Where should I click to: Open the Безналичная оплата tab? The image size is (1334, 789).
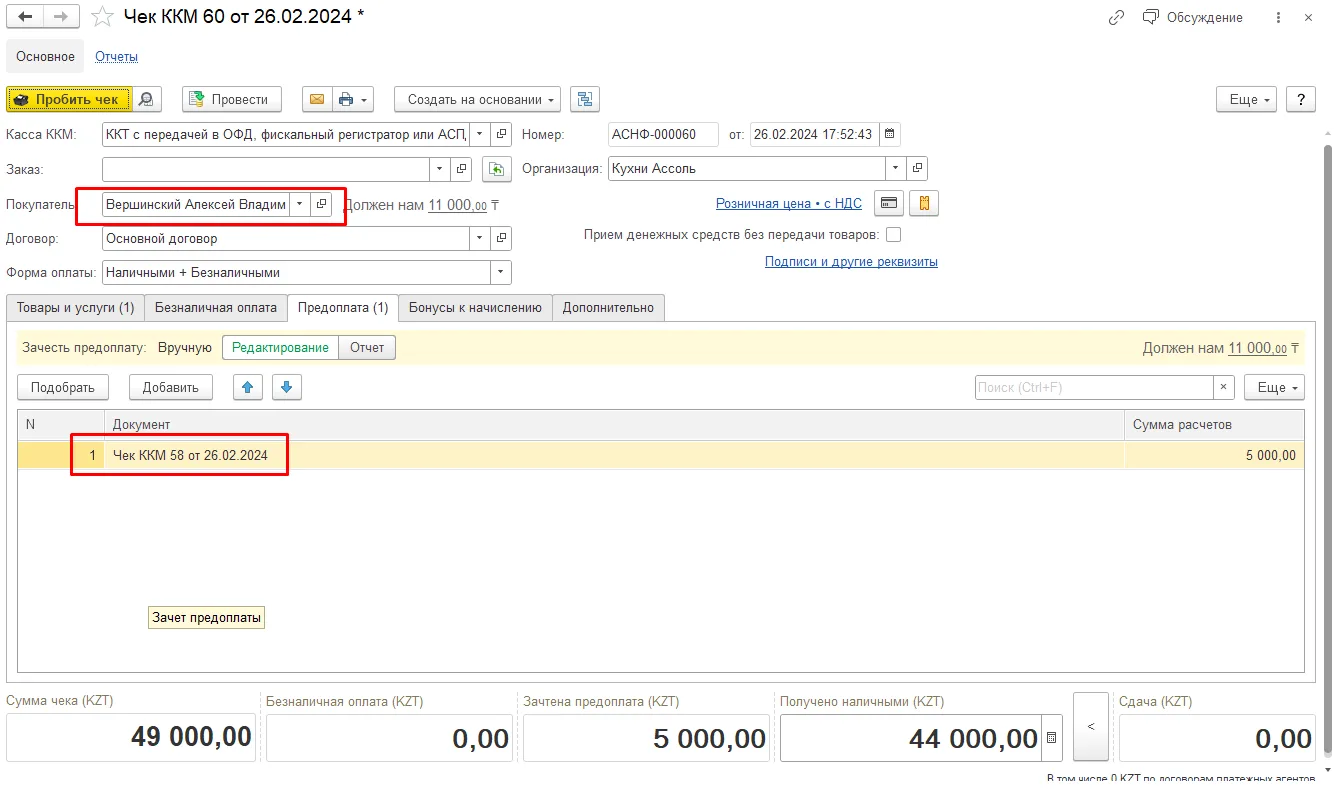[216, 308]
